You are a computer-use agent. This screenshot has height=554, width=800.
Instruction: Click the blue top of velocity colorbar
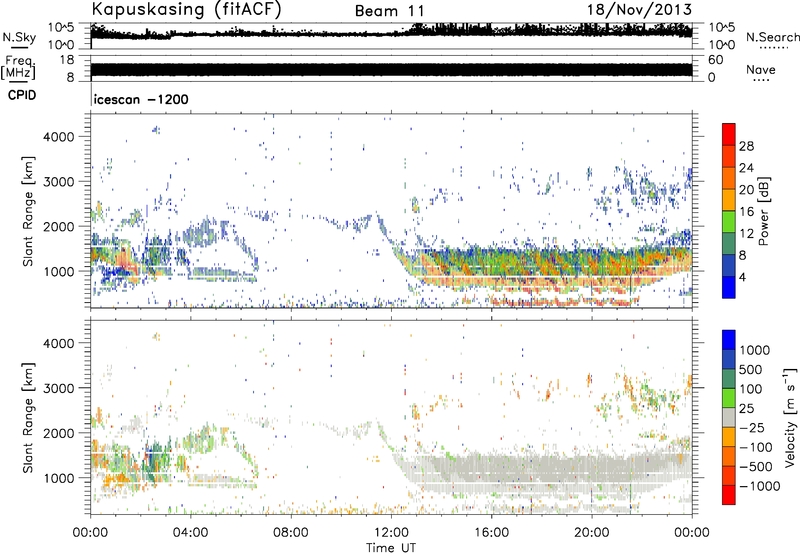(x=729, y=339)
